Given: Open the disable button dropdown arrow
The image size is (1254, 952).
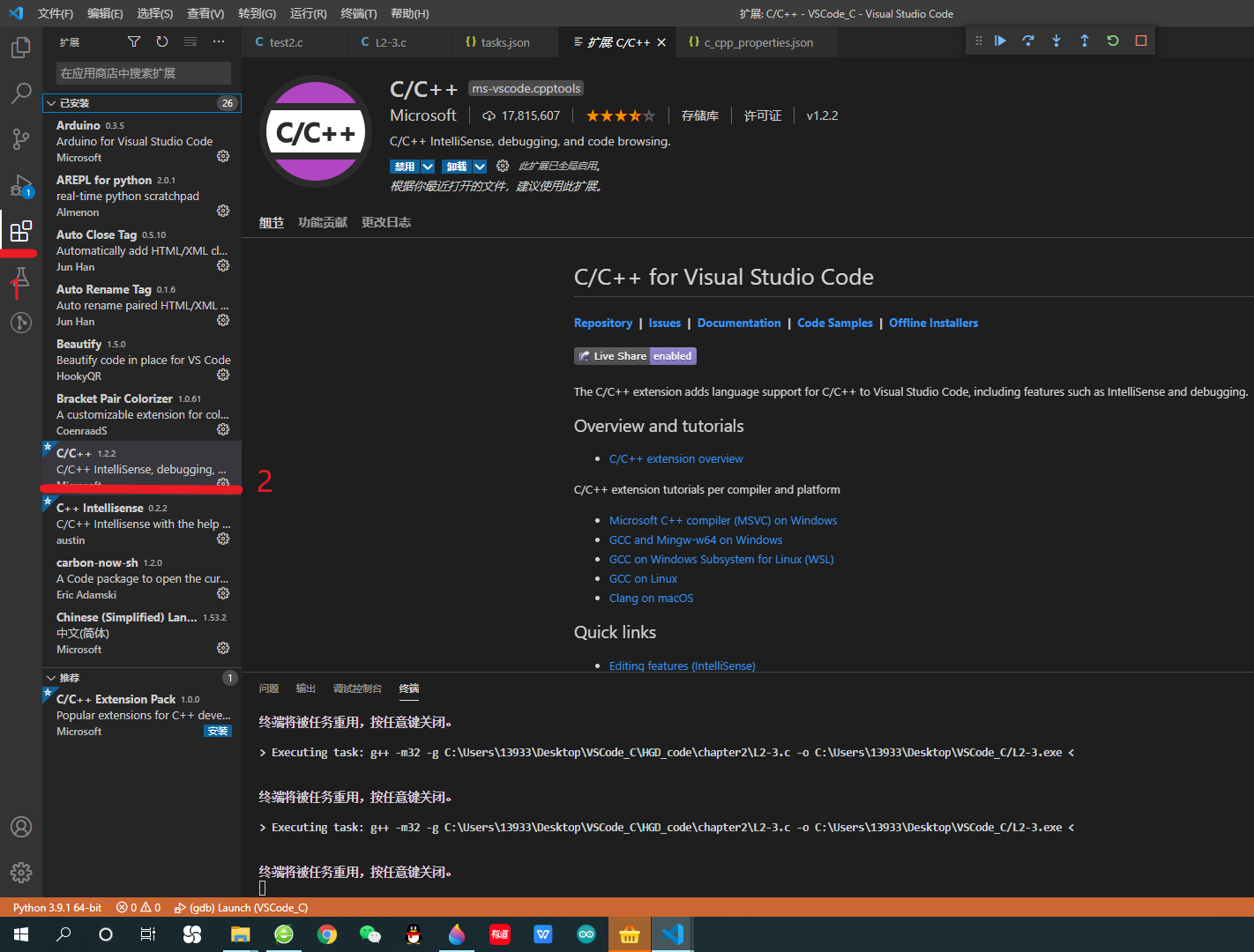Looking at the screenshot, I should (428, 167).
